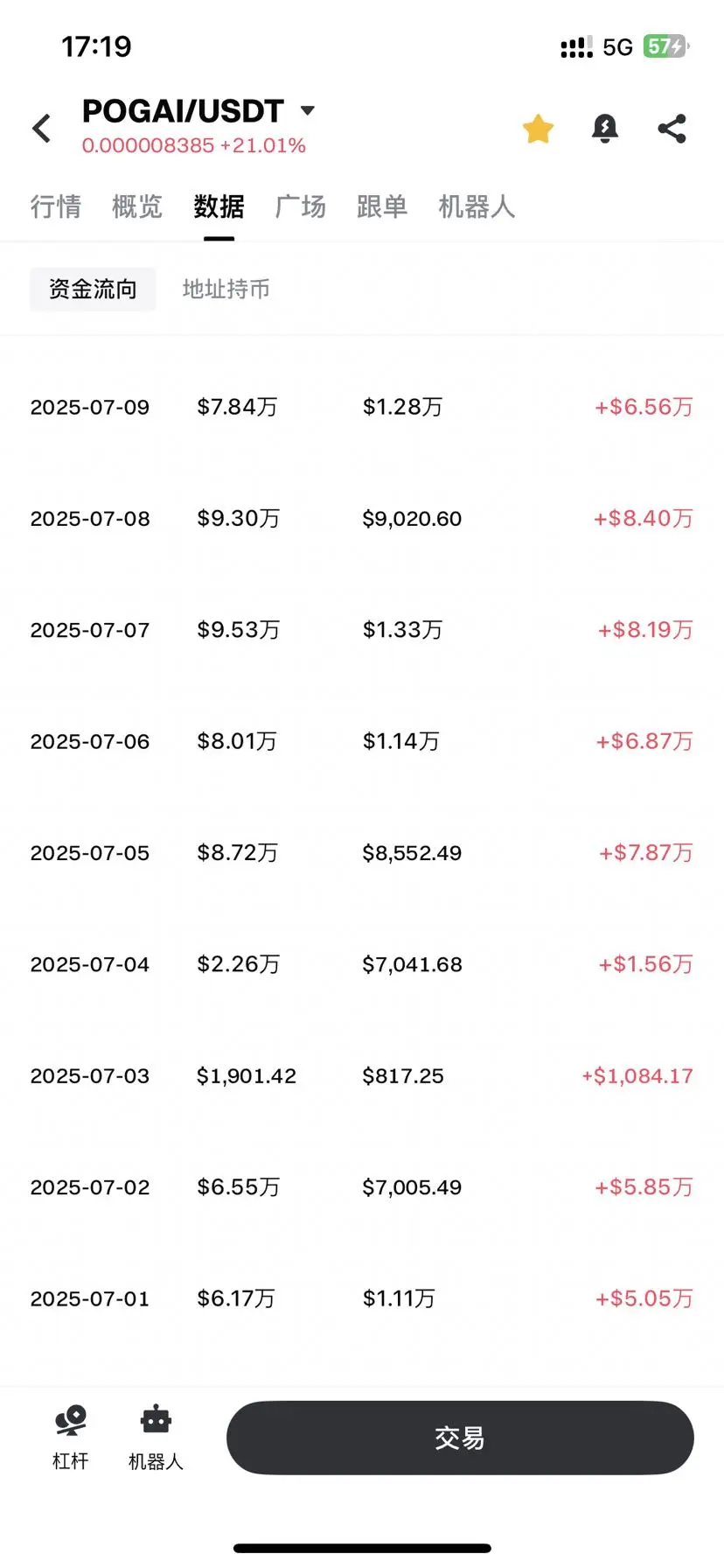This screenshot has height=1568, width=724.
Task: Tap the 交易 trade button
Action: (x=460, y=1438)
